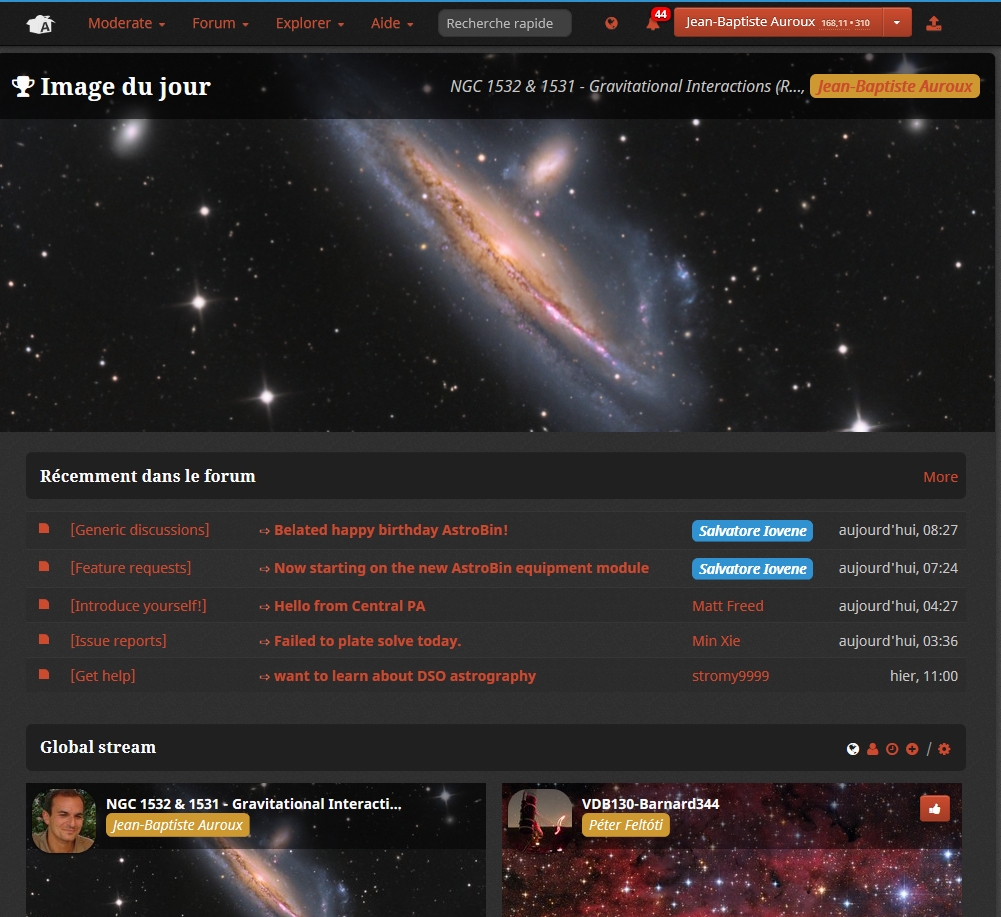Expand the user menu caret arrow
The width and height of the screenshot is (1001, 917).
(x=897, y=22)
